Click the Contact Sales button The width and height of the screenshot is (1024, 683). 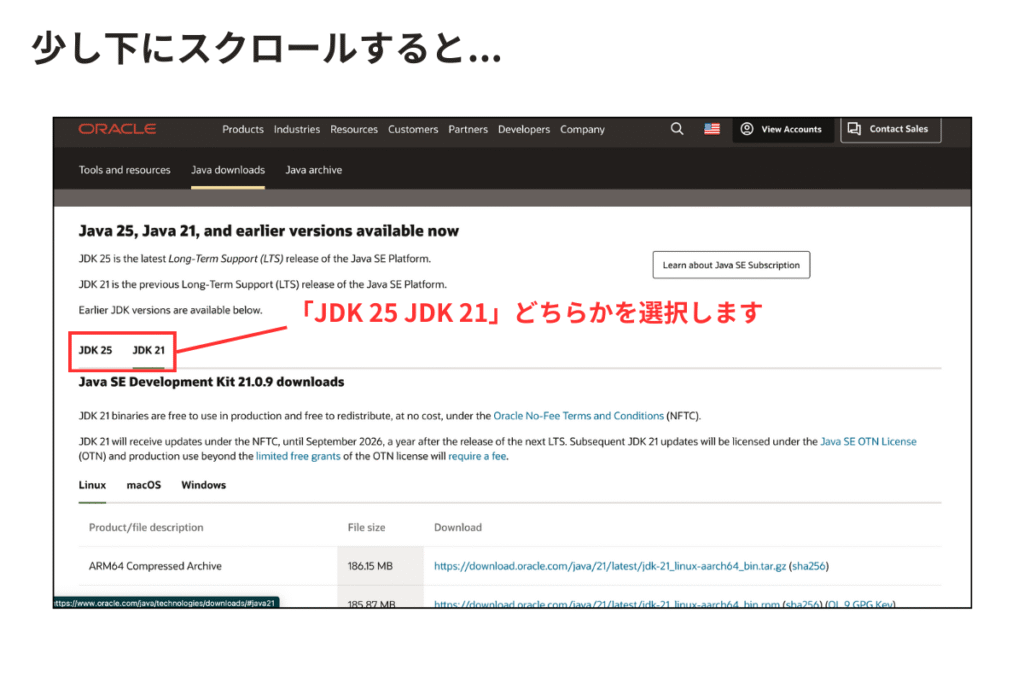pyautogui.click(x=889, y=129)
